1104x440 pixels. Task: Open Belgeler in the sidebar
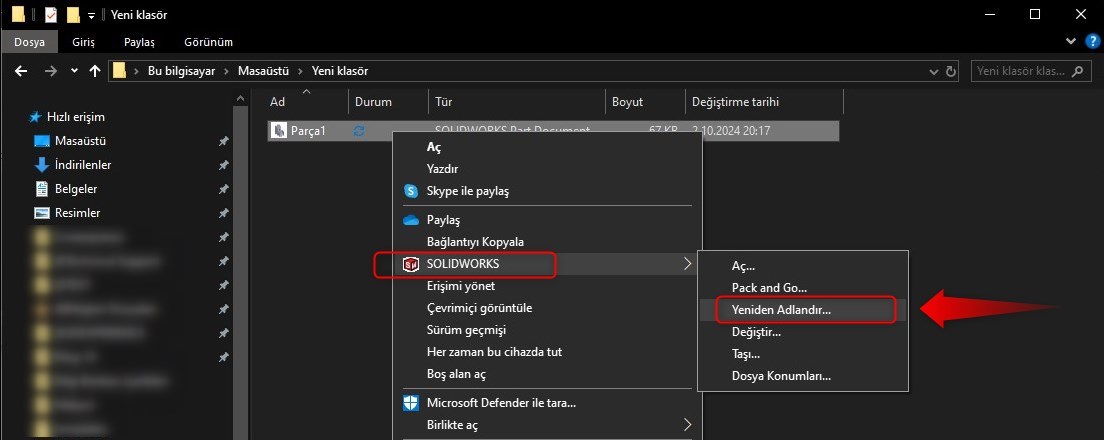click(76, 189)
